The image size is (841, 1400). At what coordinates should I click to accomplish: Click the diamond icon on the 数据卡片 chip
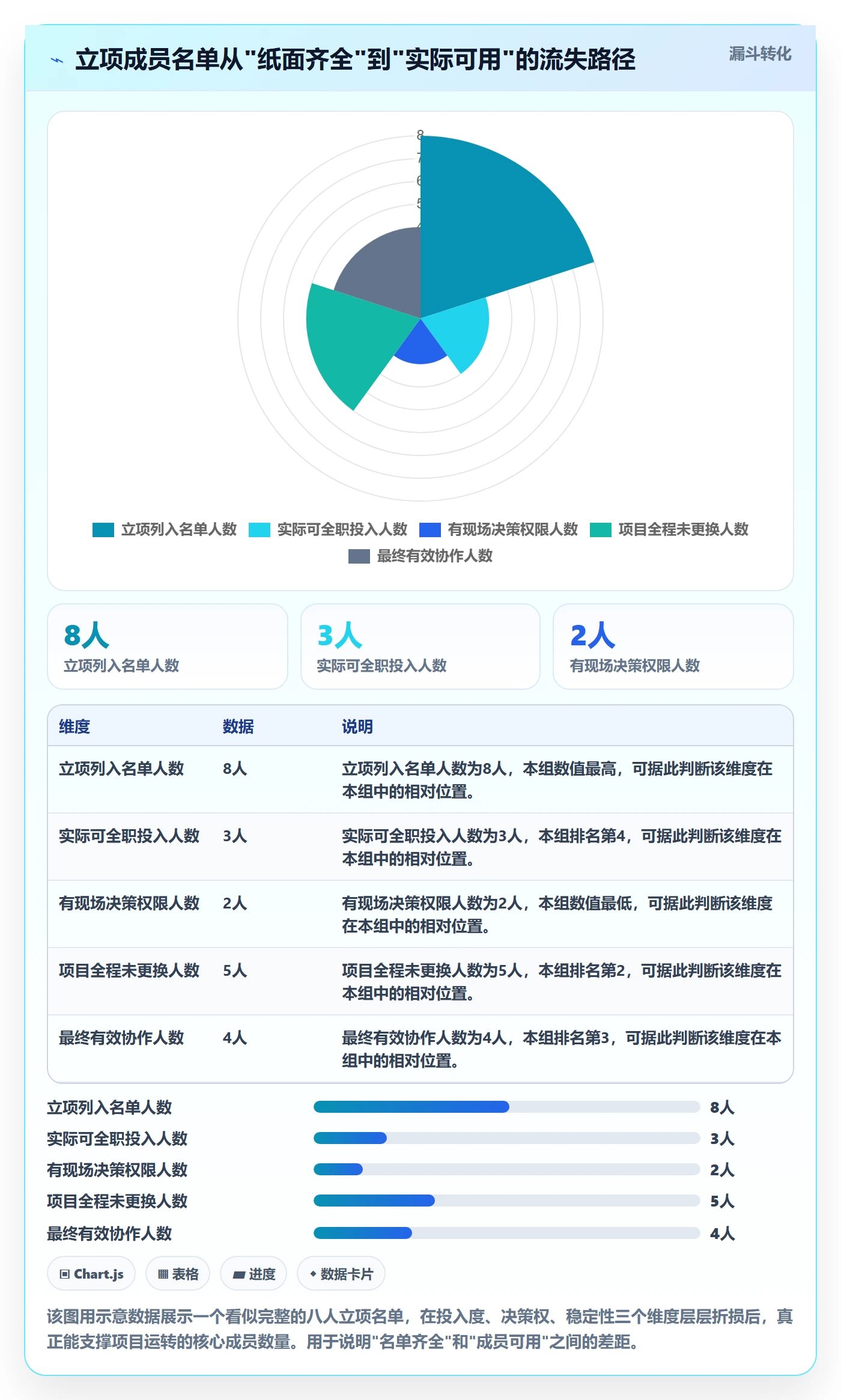[x=313, y=1274]
